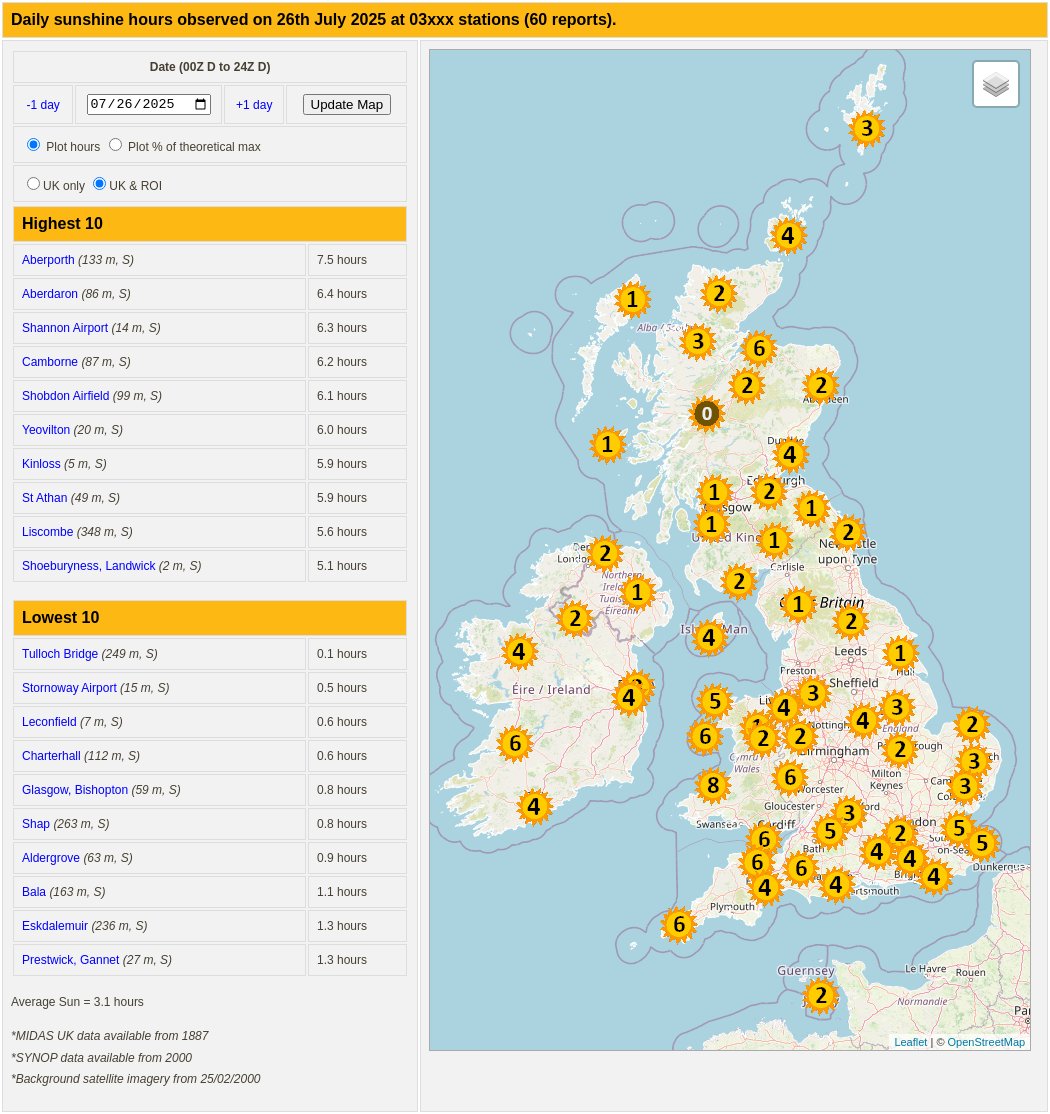Open the Glasgow, Bishopton station link
1050x1114 pixels.
[75, 791]
